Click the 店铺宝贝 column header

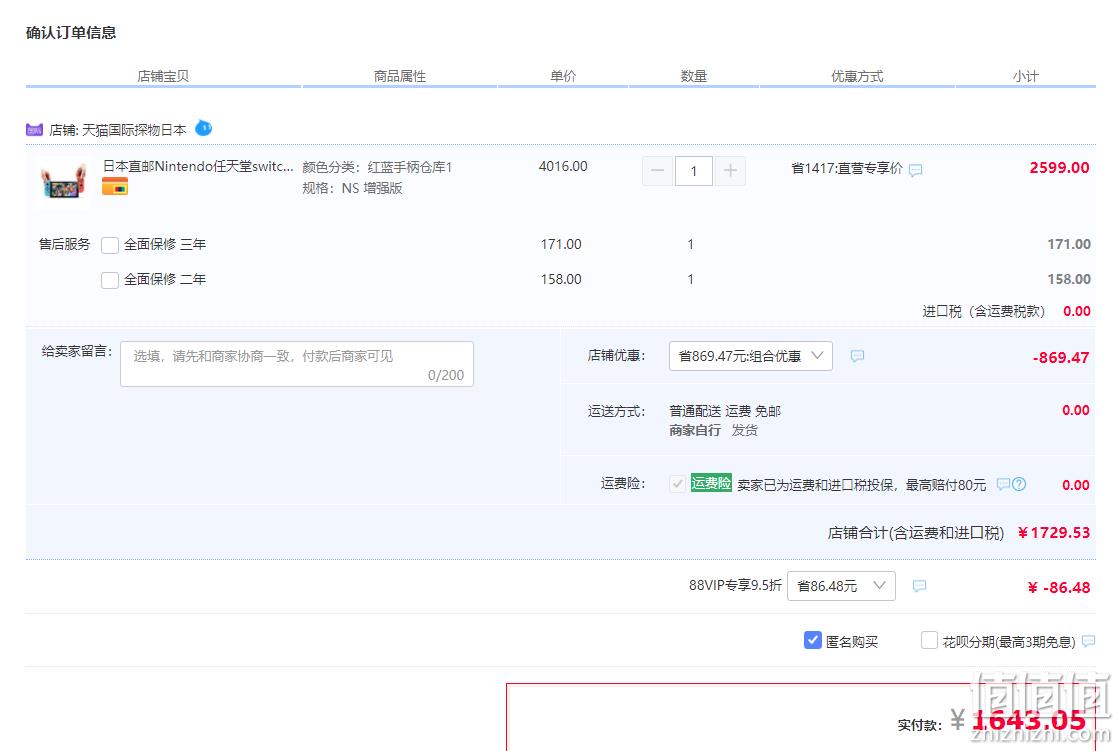coord(163,76)
